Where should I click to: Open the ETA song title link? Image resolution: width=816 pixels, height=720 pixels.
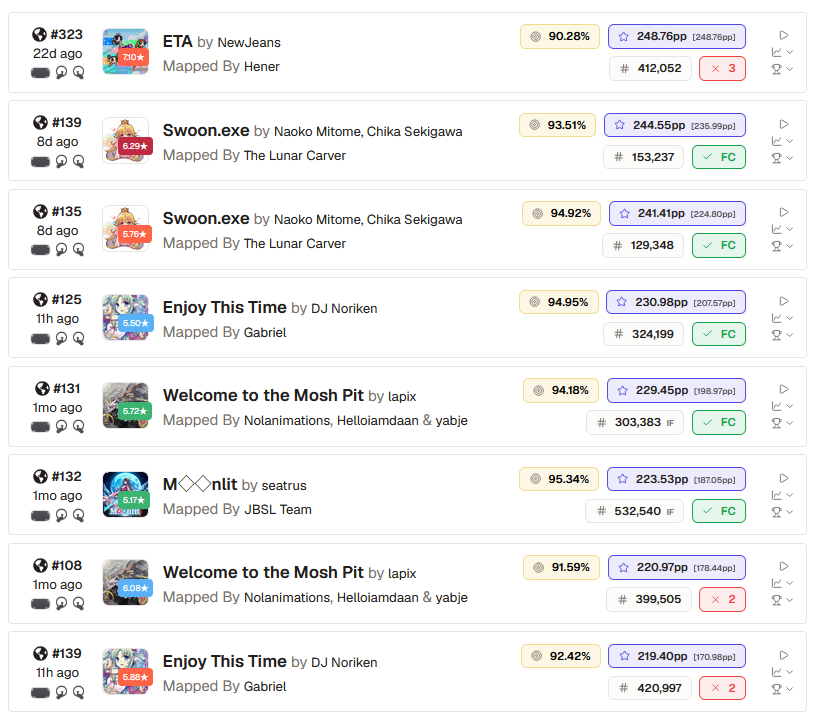click(x=177, y=42)
